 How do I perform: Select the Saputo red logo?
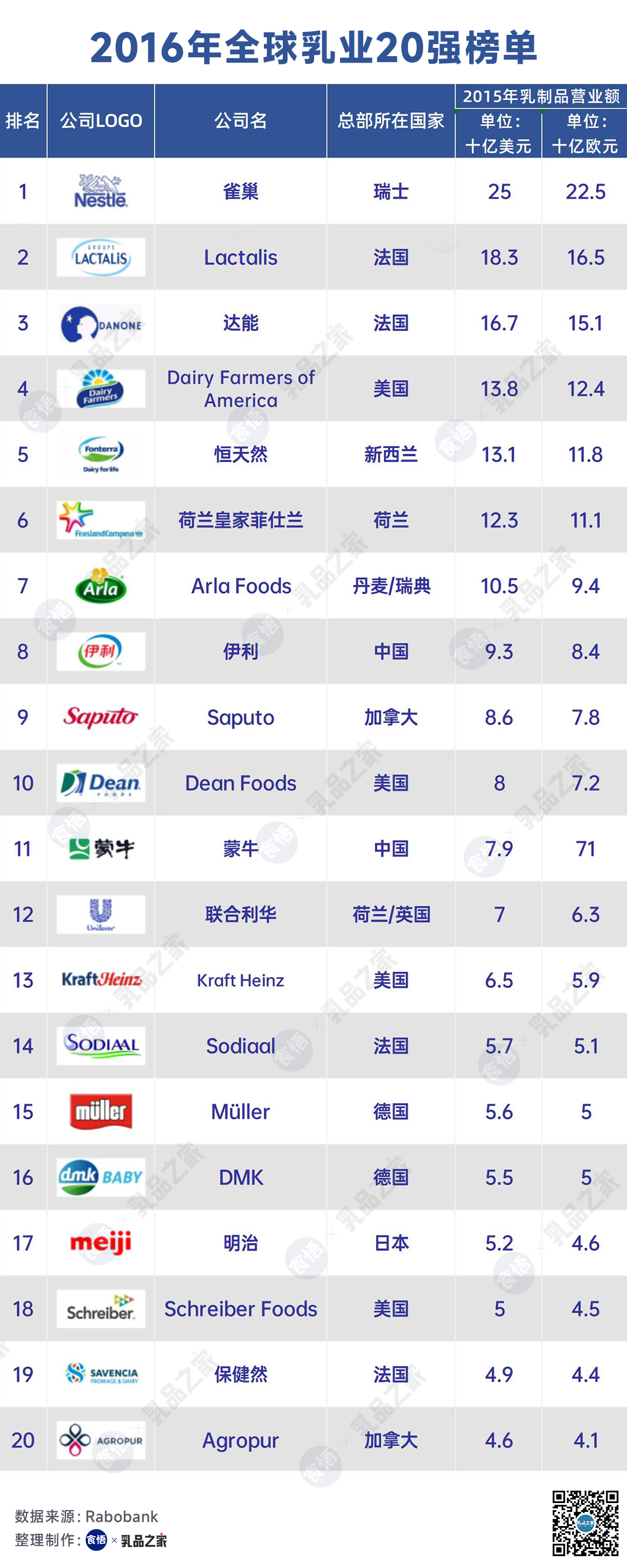[101, 717]
